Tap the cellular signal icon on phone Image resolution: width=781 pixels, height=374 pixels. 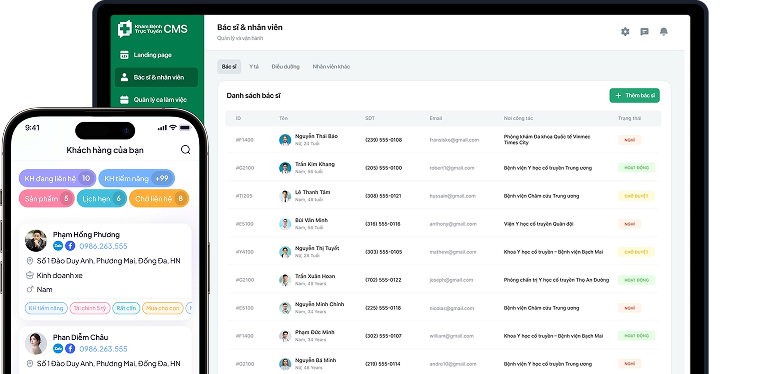point(162,127)
